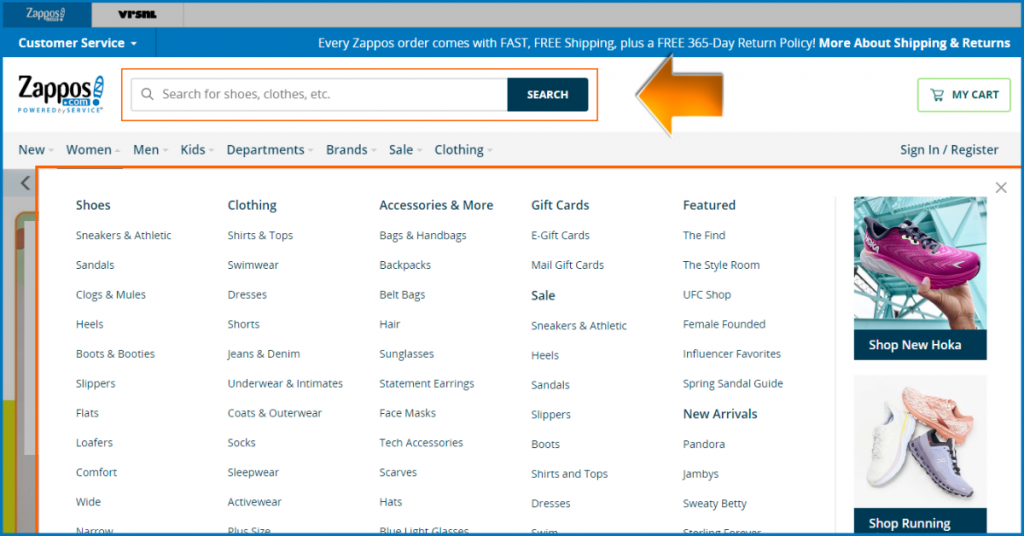Viewport: 1024px width, 536px height.
Task: Open More About Shipping & Returns
Action: coord(914,43)
